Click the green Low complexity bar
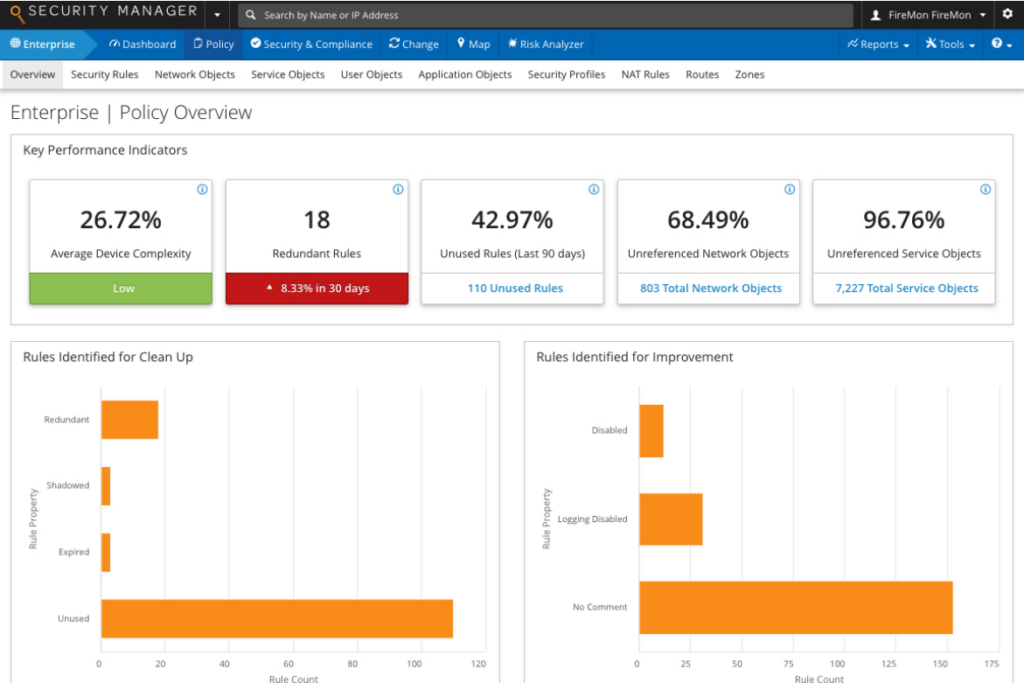This screenshot has height=683, width=1024. (121, 288)
